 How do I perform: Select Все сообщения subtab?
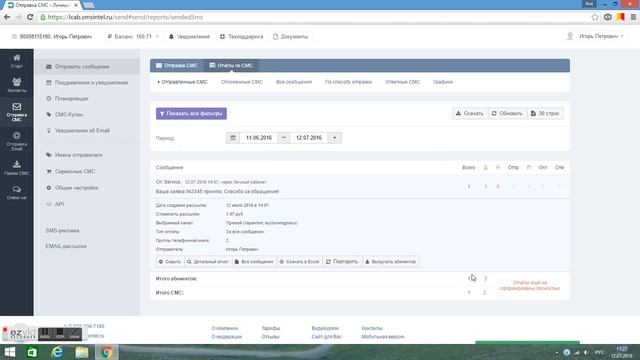294,82
